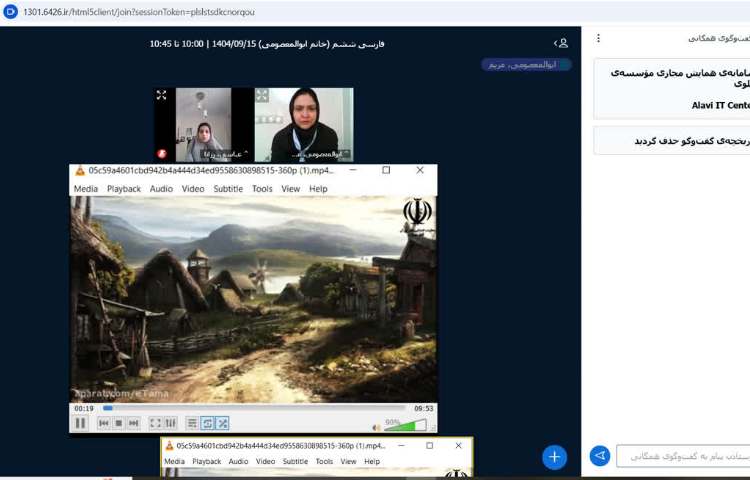Open chat options three-dot menu
Viewport: 750px width, 480px height.
(x=598, y=38)
